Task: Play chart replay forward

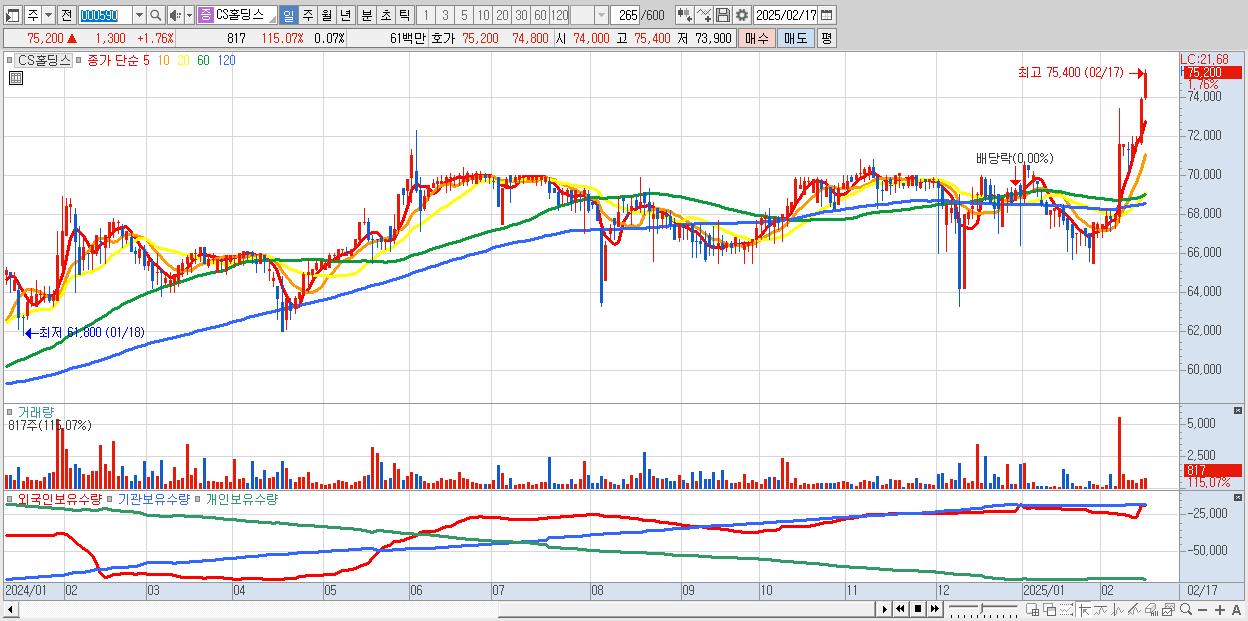Action: 885,609
